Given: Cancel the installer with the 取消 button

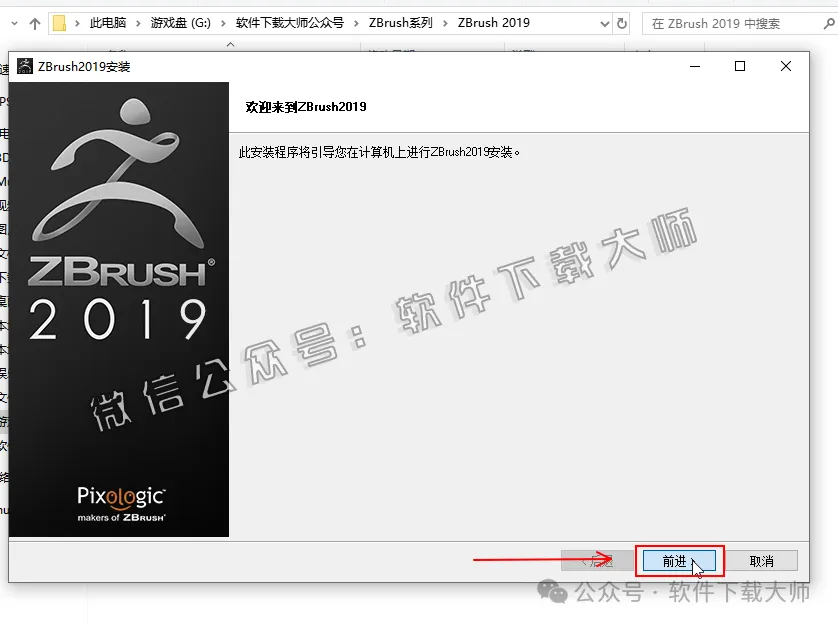Looking at the screenshot, I should (x=761, y=561).
